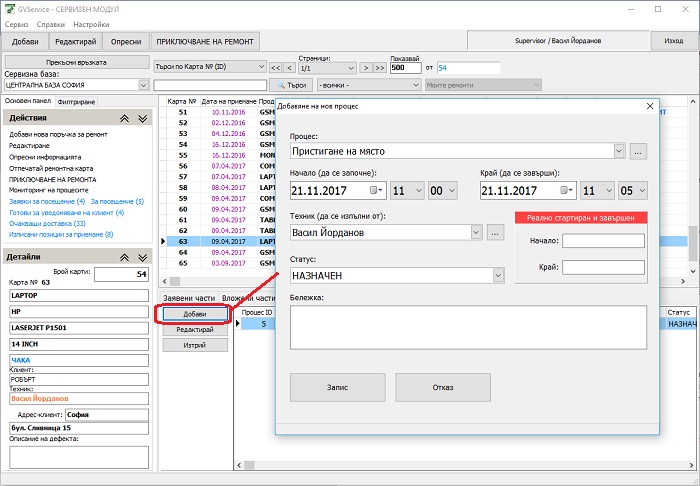Image resolution: width=700 pixels, height=486 pixels.
Task: Go to next page with > button
Action: tap(366, 68)
